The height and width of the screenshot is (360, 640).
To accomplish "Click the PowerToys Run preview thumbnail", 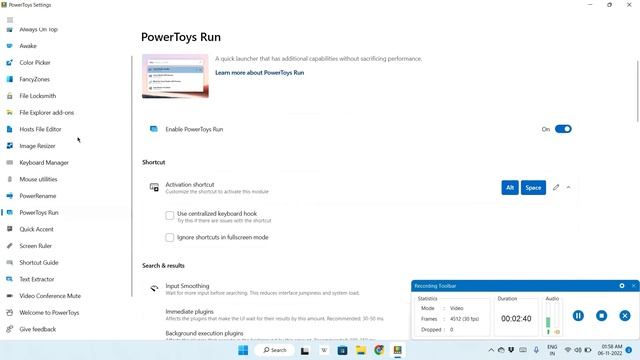I will point(175,76).
